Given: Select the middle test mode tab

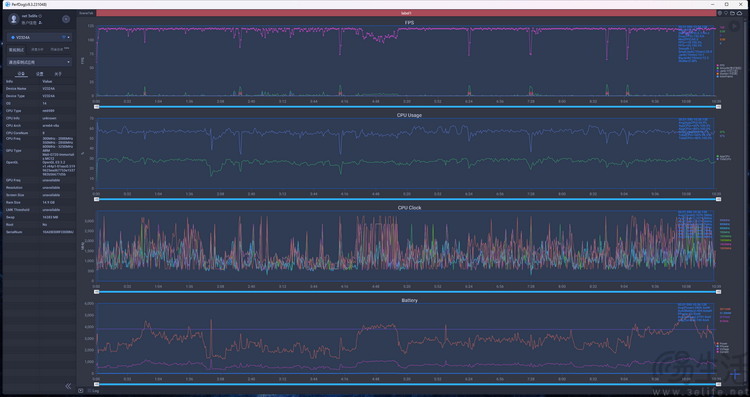Looking at the screenshot, I should (x=37, y=50).
